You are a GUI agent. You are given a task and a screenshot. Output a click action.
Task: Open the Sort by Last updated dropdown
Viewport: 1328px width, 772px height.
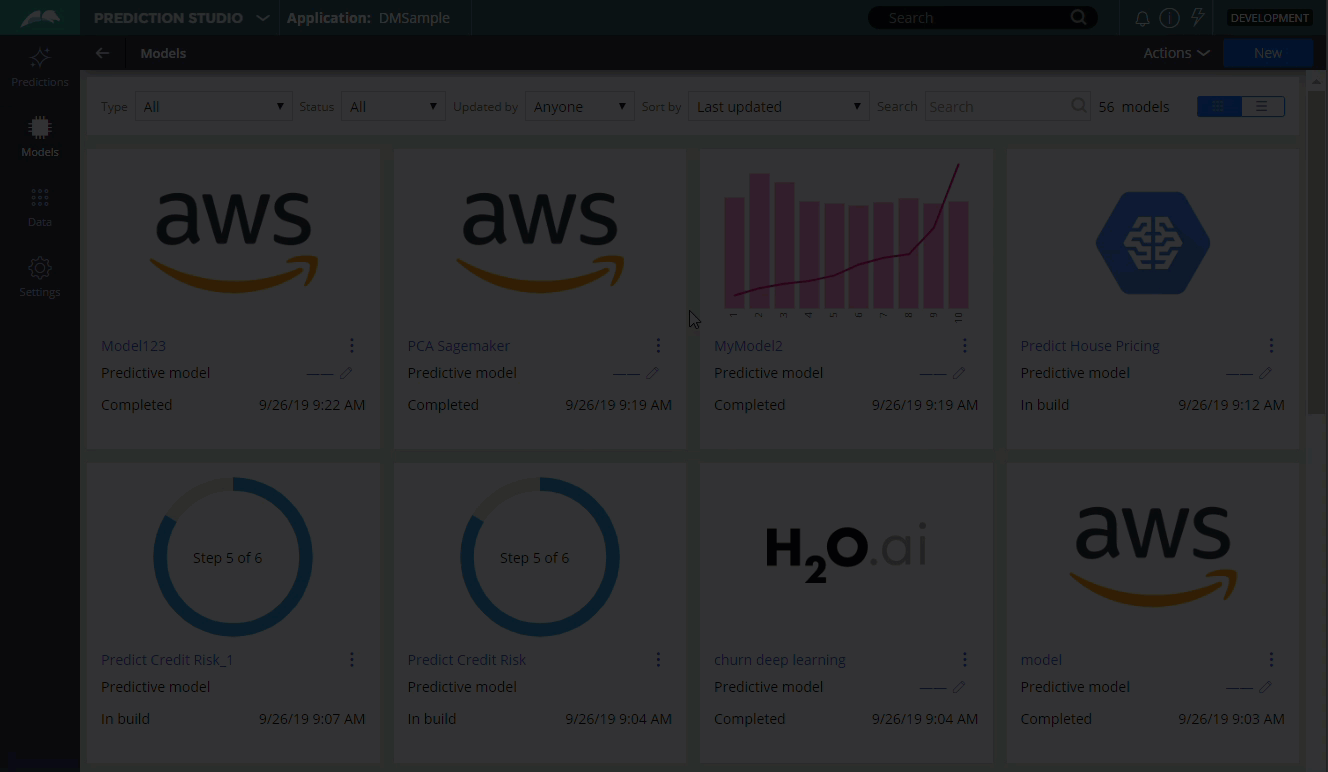[x=778, y=107]
